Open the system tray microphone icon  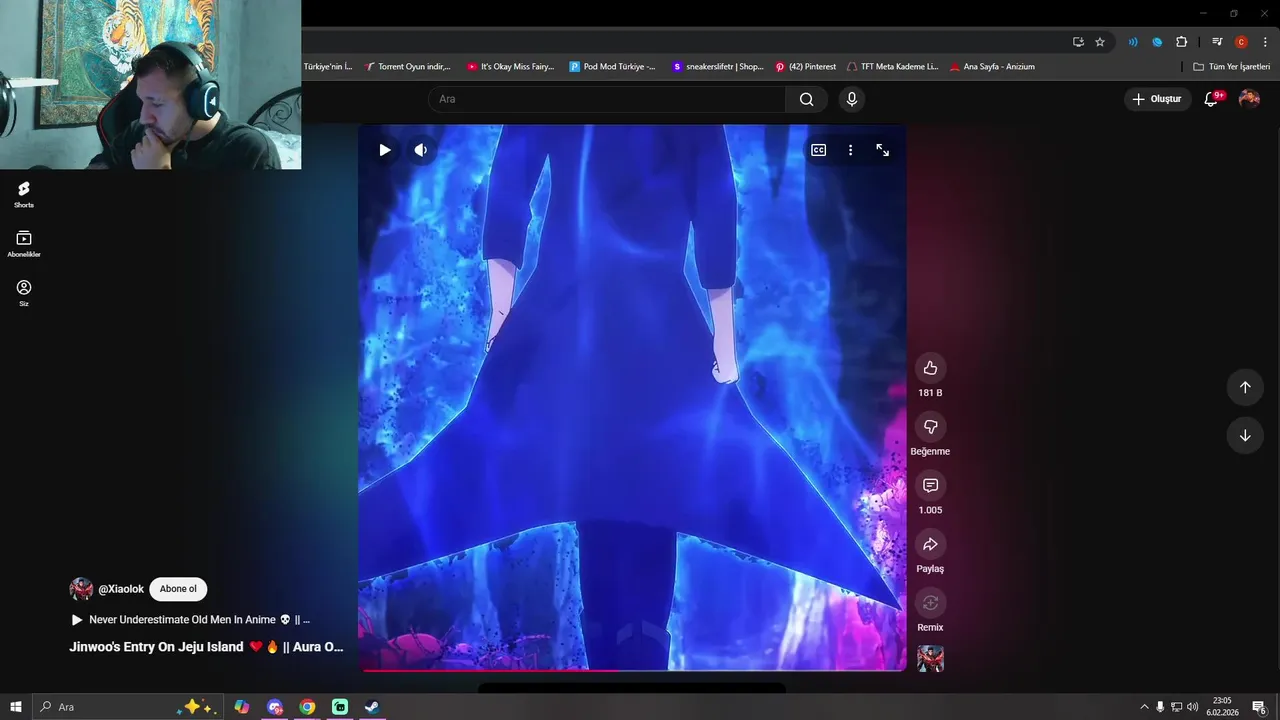1160,707
